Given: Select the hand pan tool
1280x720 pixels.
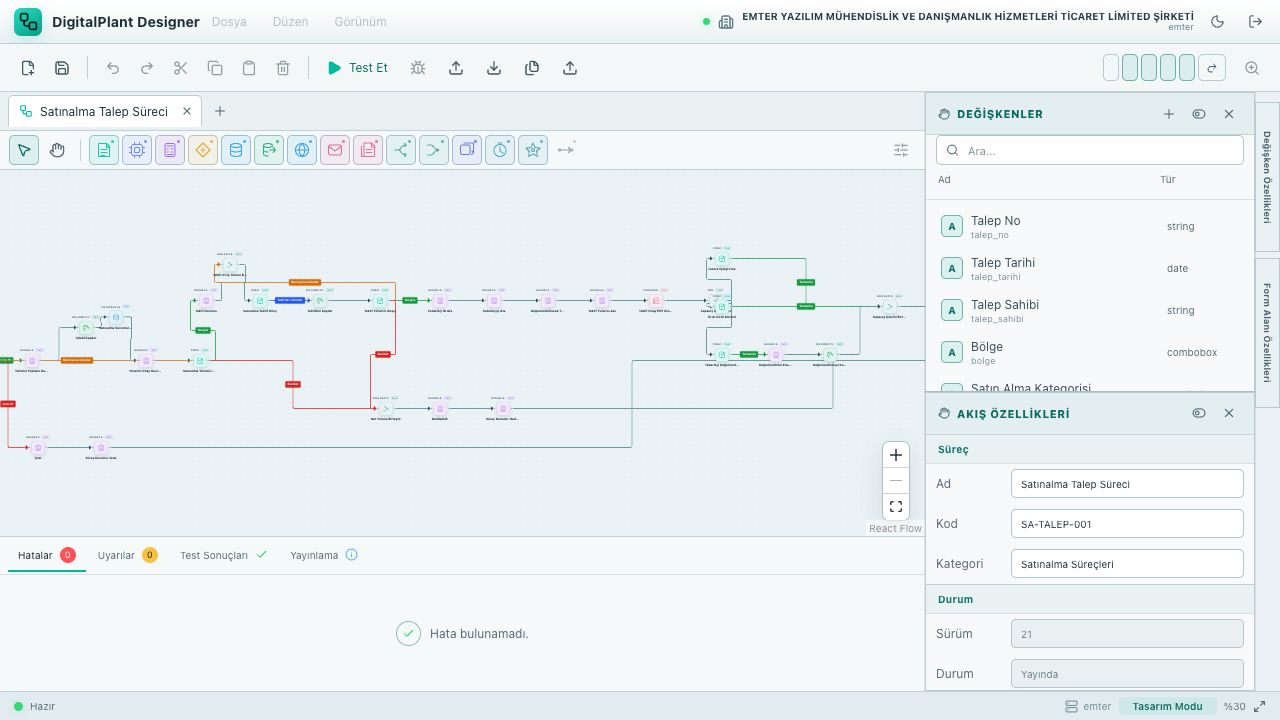Looking at the screenshot, I should (x=57, y=150).
